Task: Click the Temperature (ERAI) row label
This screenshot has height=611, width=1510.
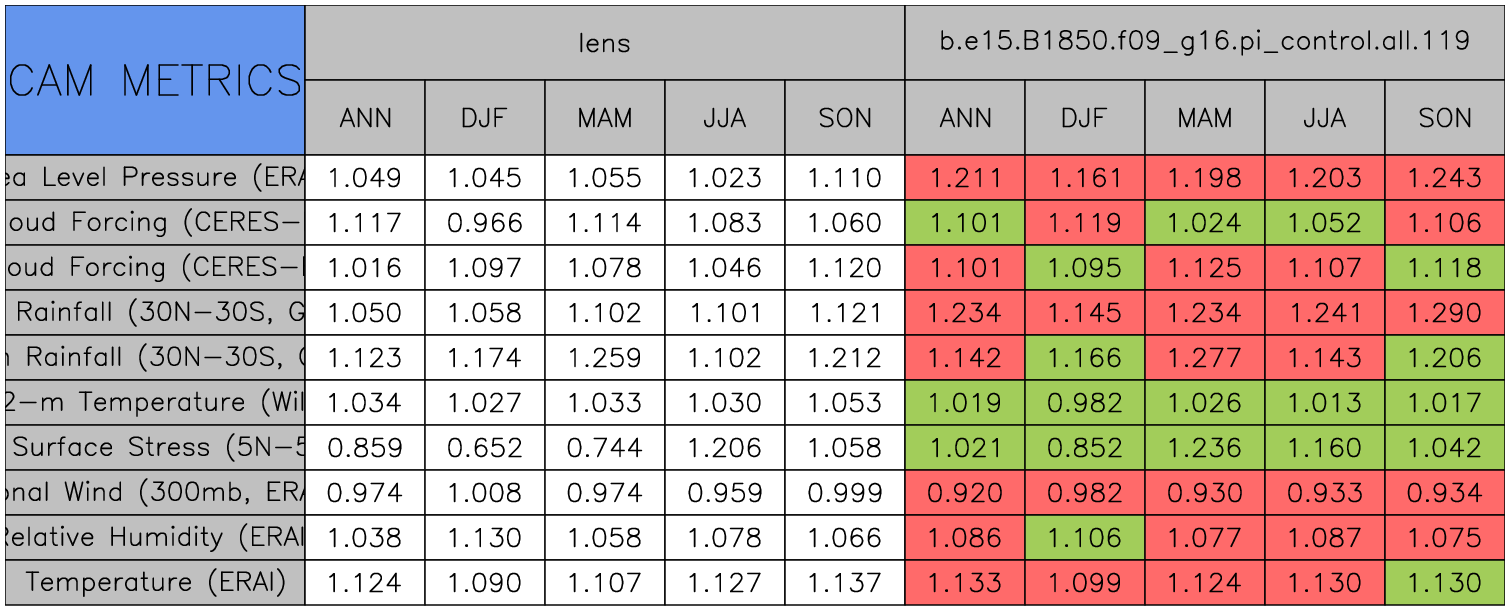Action: (x=155, y=583)
